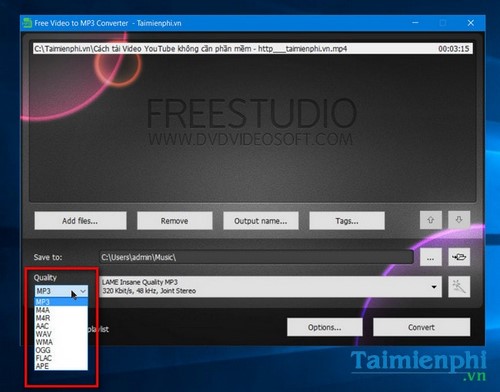500x392 pixels.
Task: Select M4R in format list
Action: click(x=61, y=318)
